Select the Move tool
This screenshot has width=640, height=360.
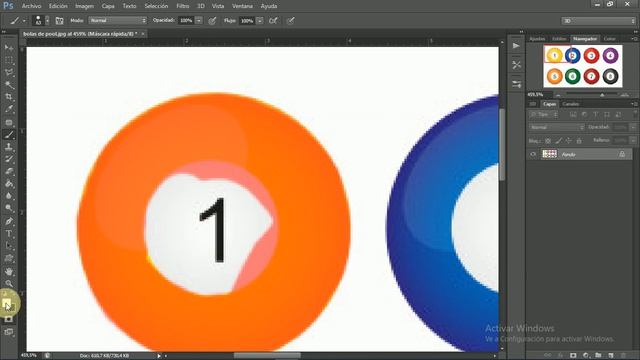tap(9, 48)
